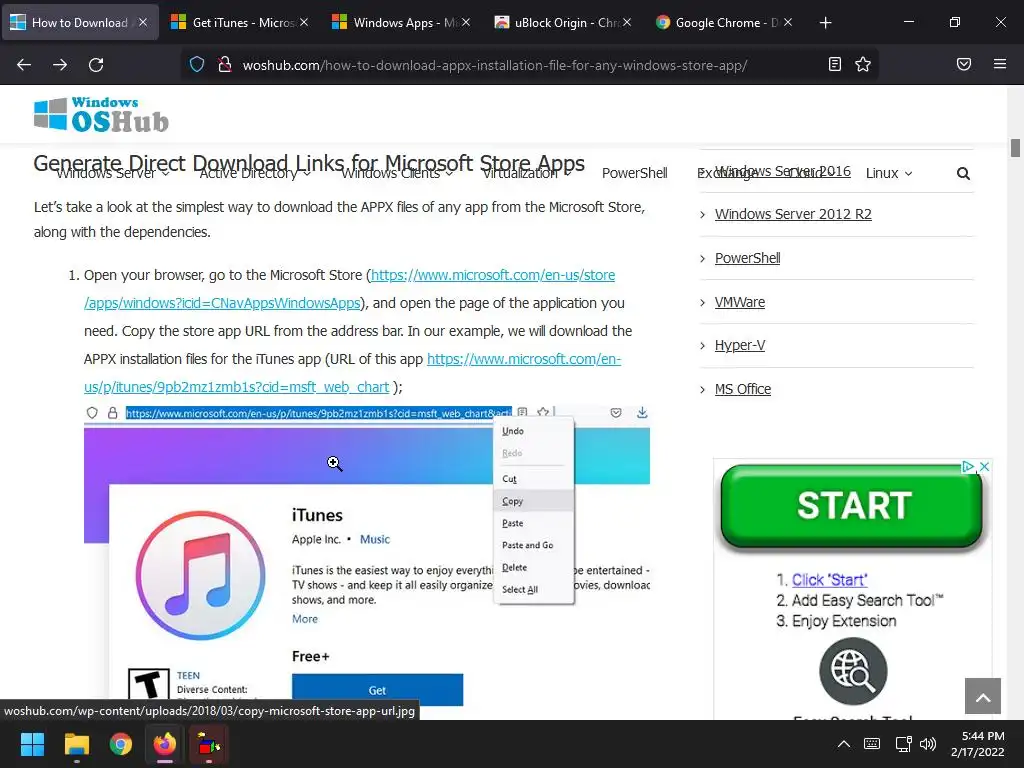This screenshot has height=768, width=1024.
Task: Open the PowerShell sidebar category
Action: (x=747, y=258)
